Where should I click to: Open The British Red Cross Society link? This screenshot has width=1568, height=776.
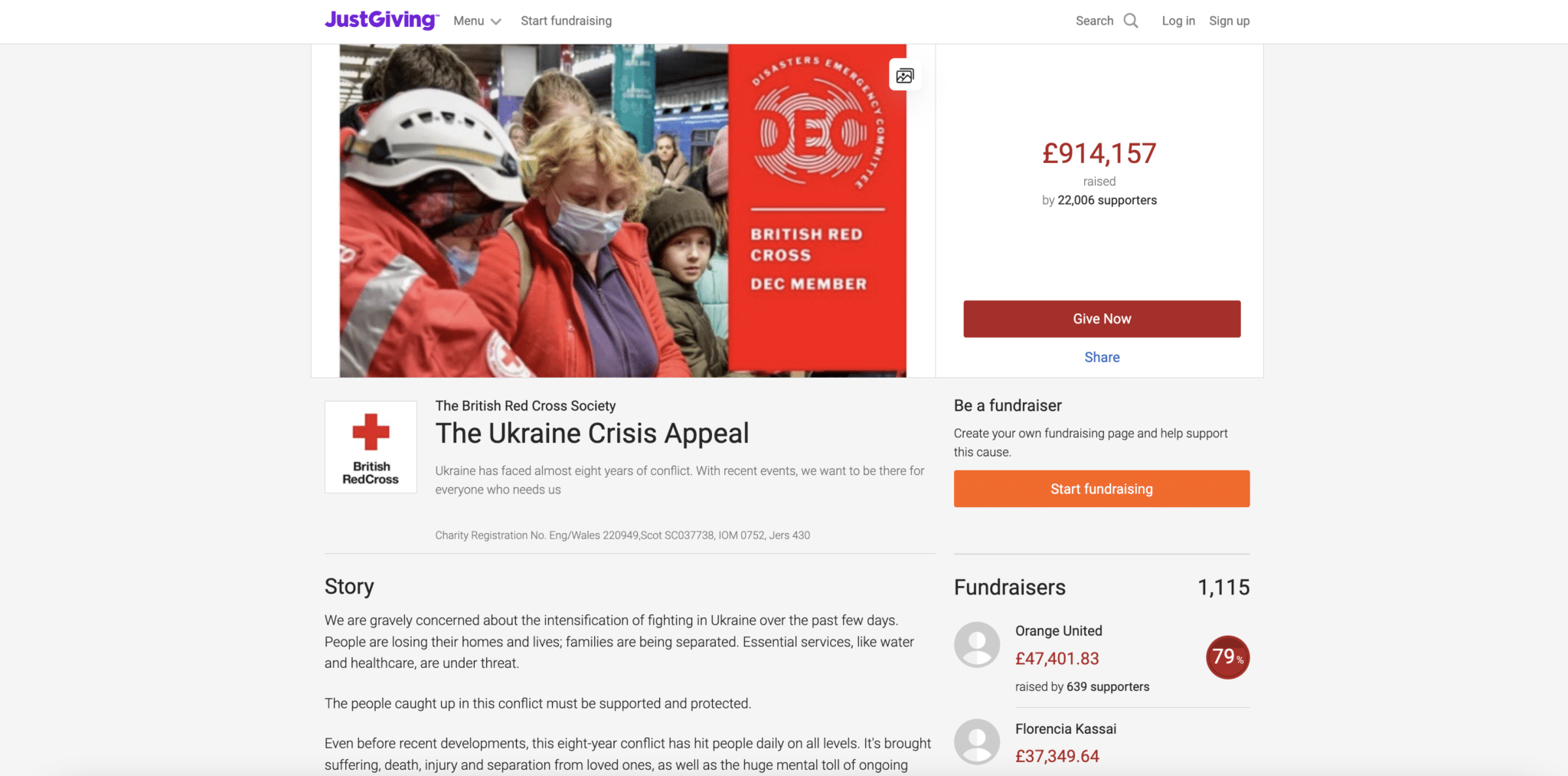pyautogui.click(x=525, y=405)
